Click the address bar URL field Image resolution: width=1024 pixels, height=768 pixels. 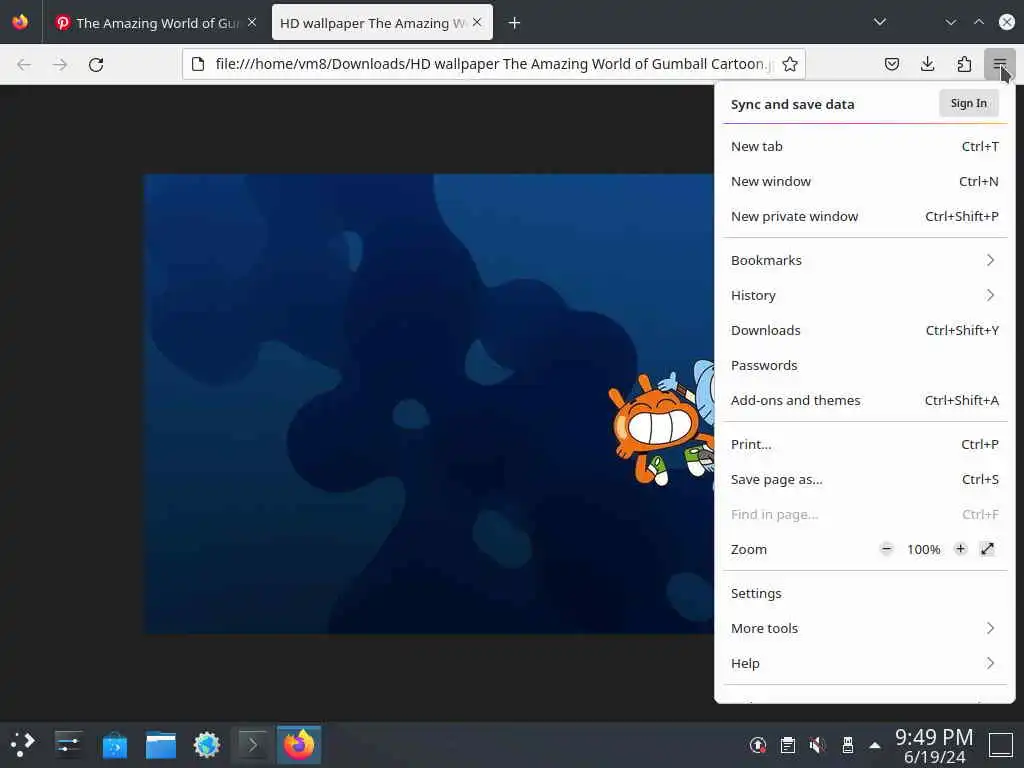coord(493,64)
